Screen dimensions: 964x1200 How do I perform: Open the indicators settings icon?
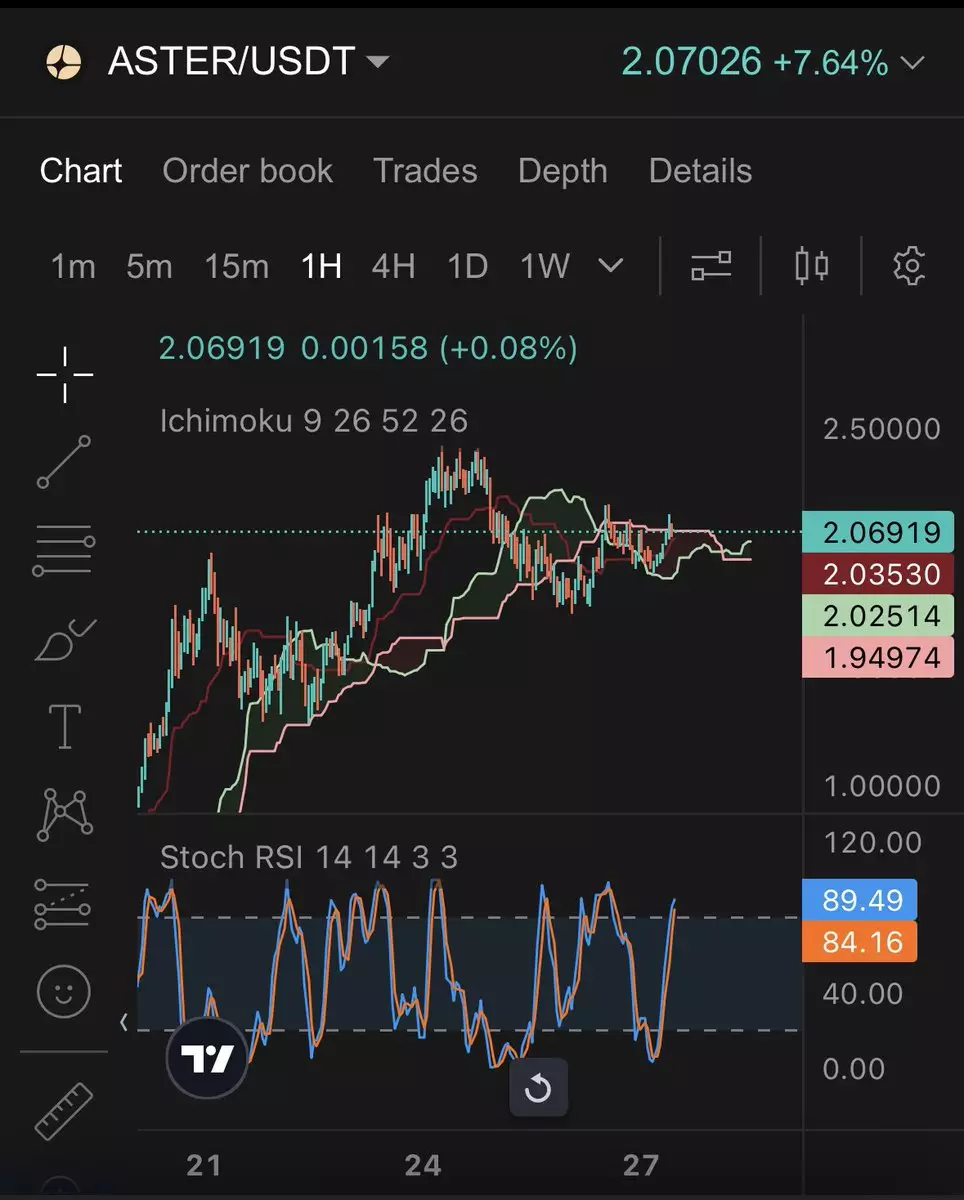click(711, 266)
